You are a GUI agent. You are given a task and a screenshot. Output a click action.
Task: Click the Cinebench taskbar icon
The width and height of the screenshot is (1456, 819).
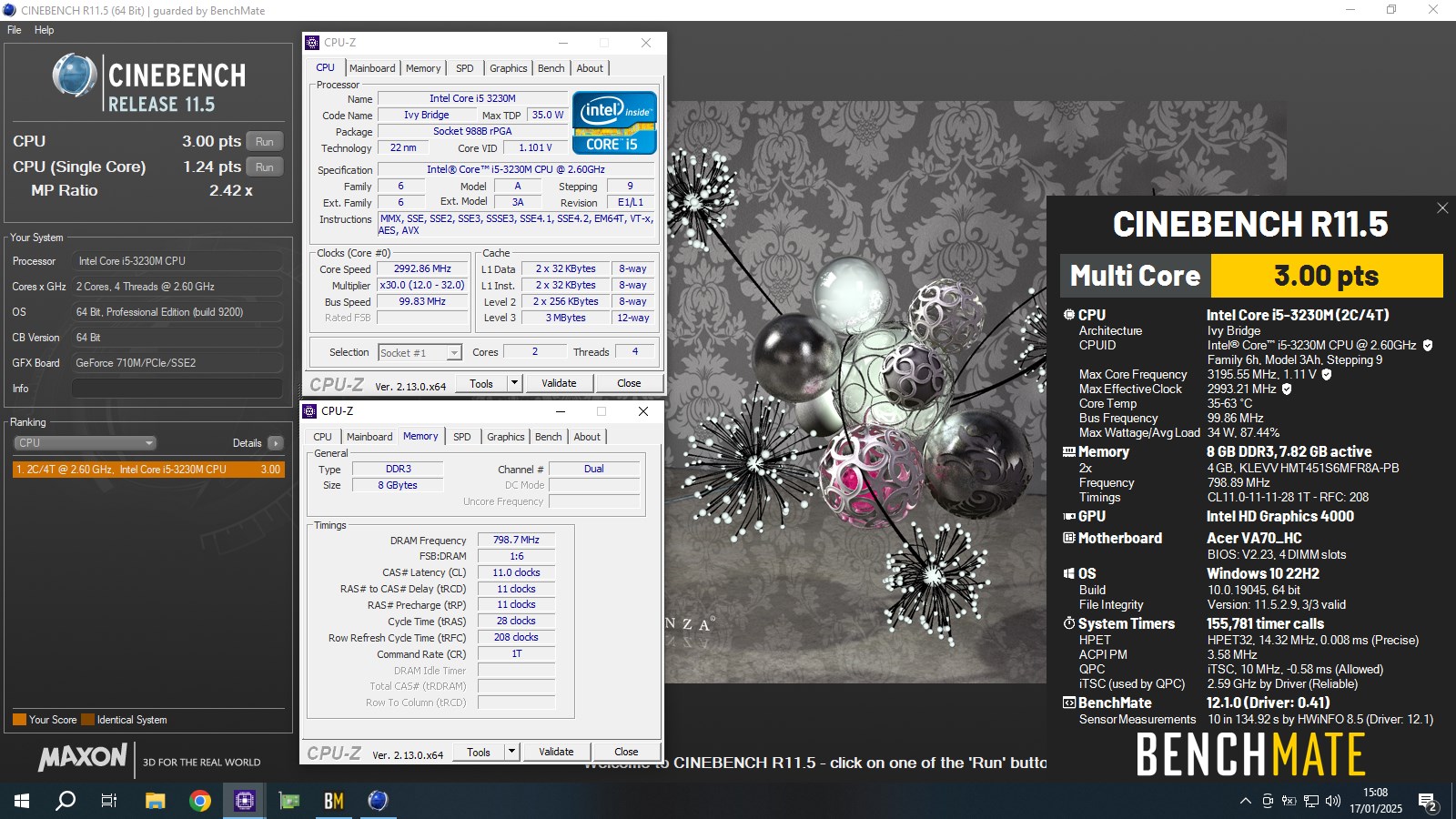[379, 801]
